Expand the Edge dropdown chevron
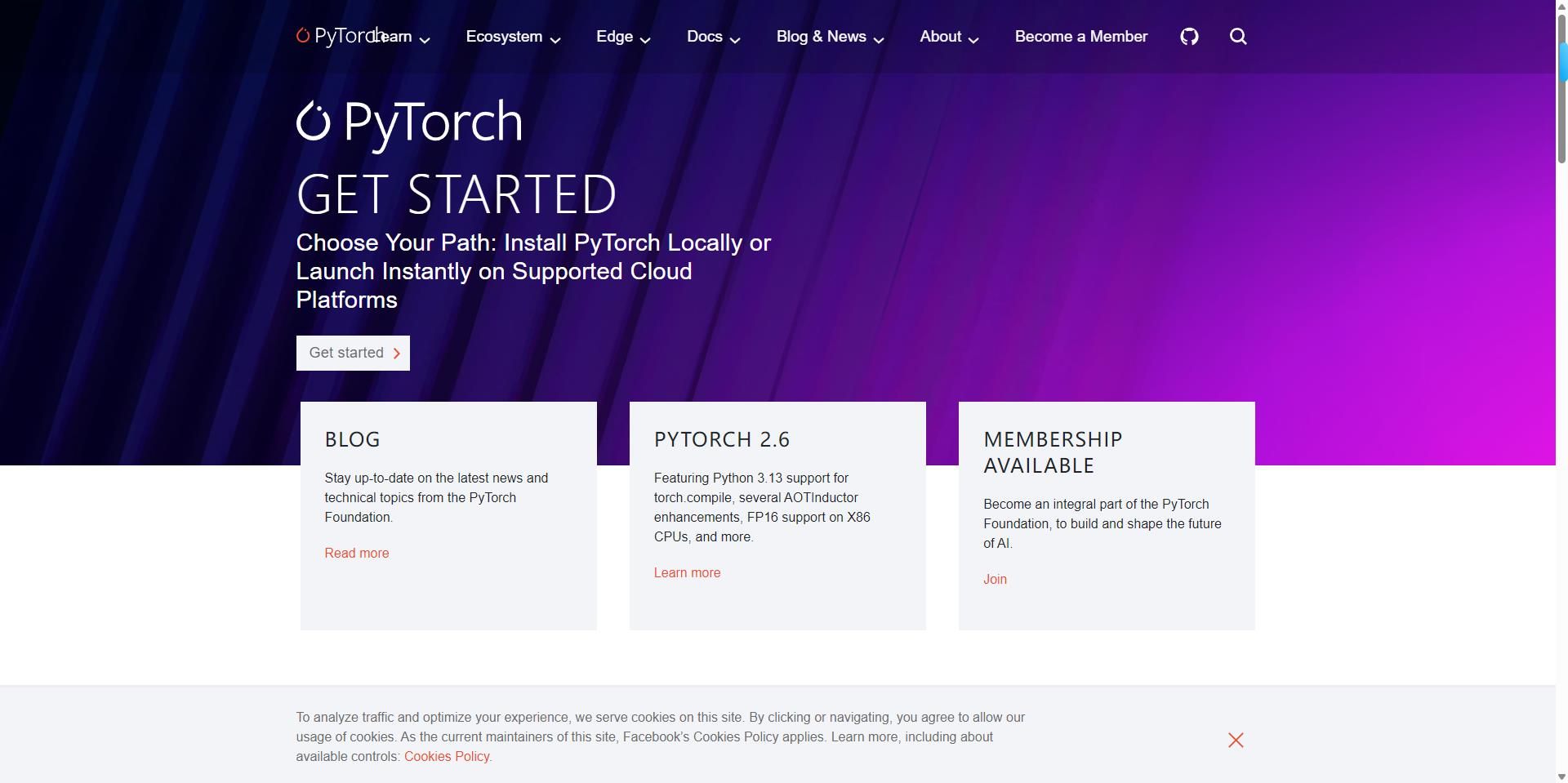This screenshot has height=783, width=1568. pyautogui.click(x=645, y=39)
